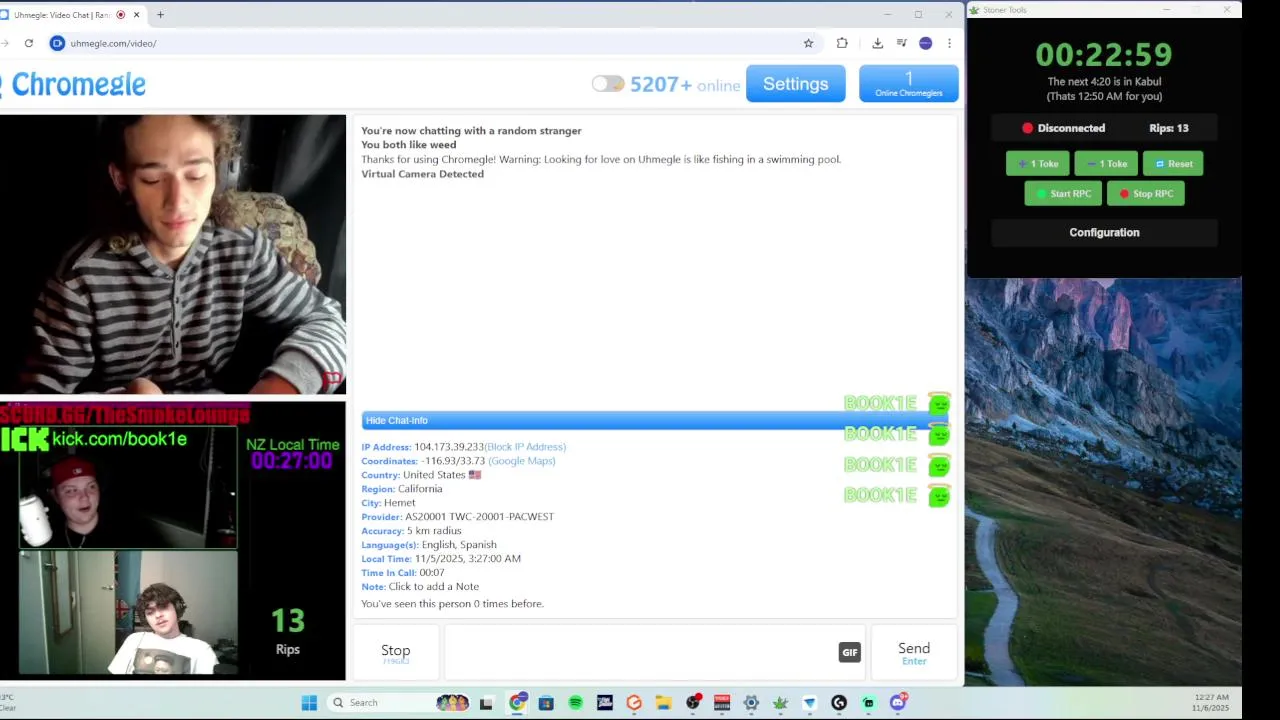
Task: Open Spotify from the taskbar
Action: (x=575, y=703)
